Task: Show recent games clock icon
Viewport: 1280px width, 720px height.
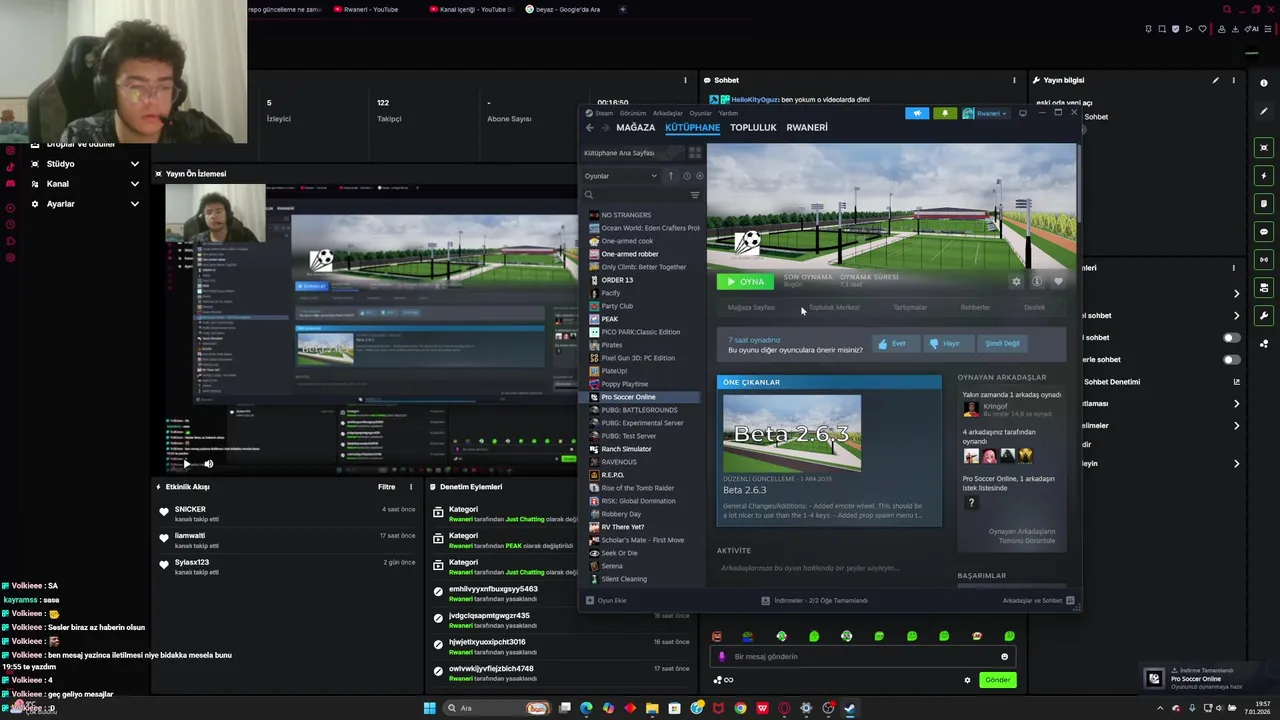Action: coord(686,176)
